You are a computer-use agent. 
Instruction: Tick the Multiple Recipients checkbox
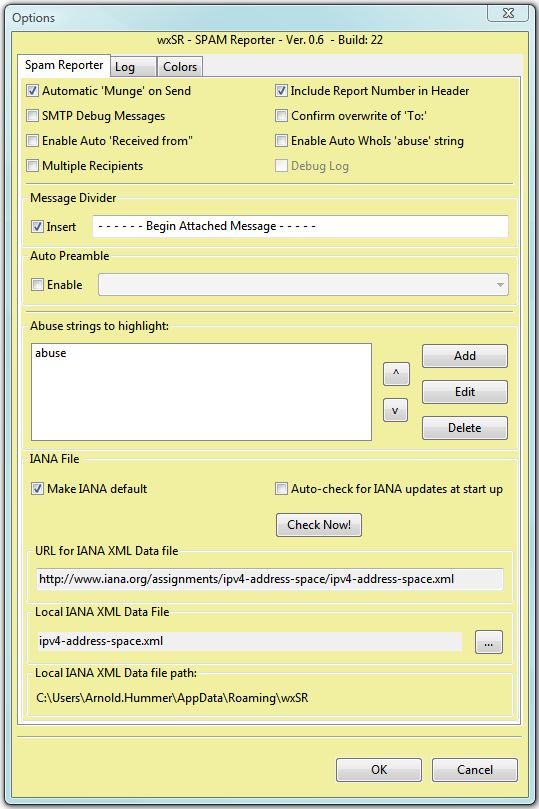click(x=32, y=166)
